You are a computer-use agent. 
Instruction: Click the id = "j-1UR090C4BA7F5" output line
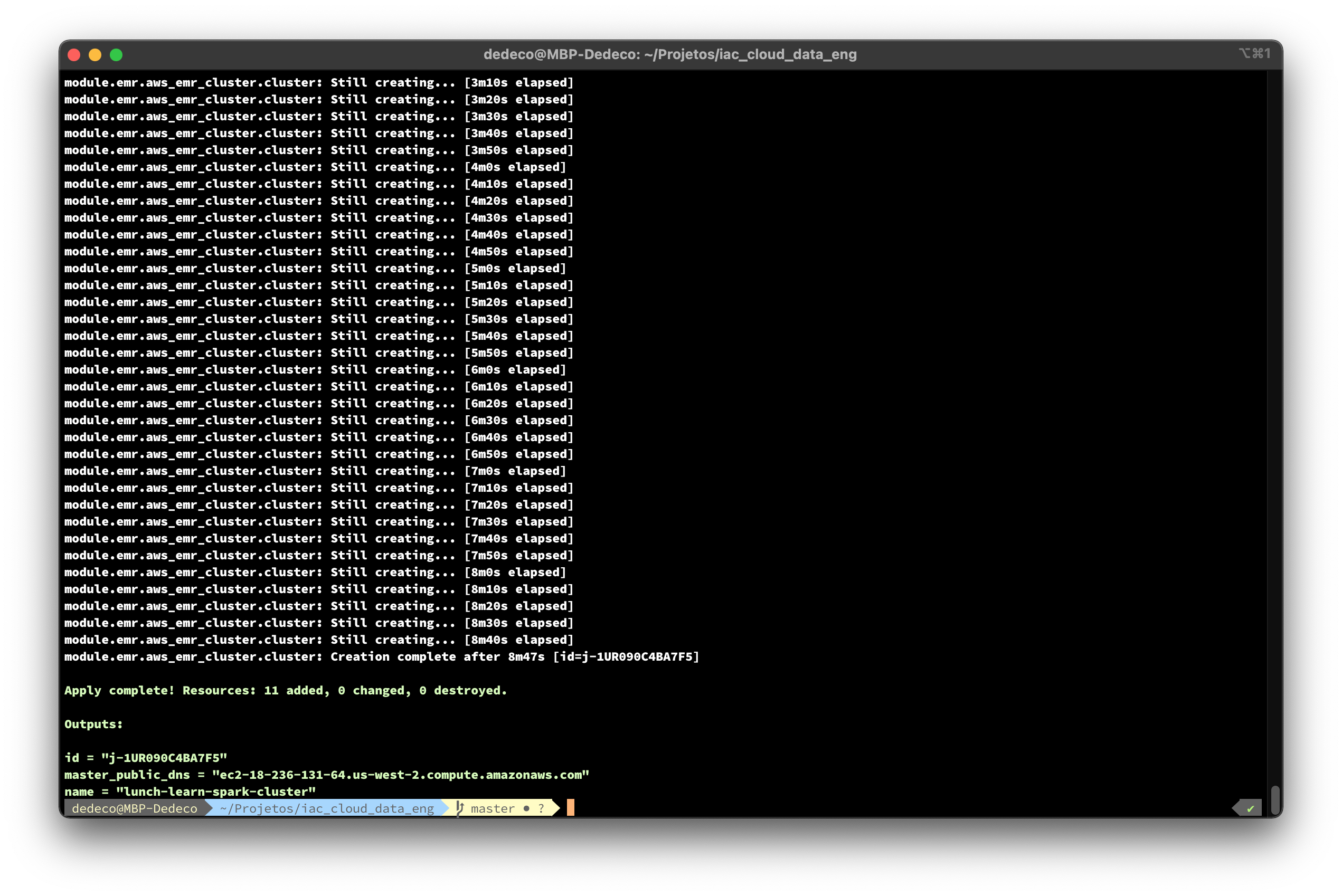[146, 758]
